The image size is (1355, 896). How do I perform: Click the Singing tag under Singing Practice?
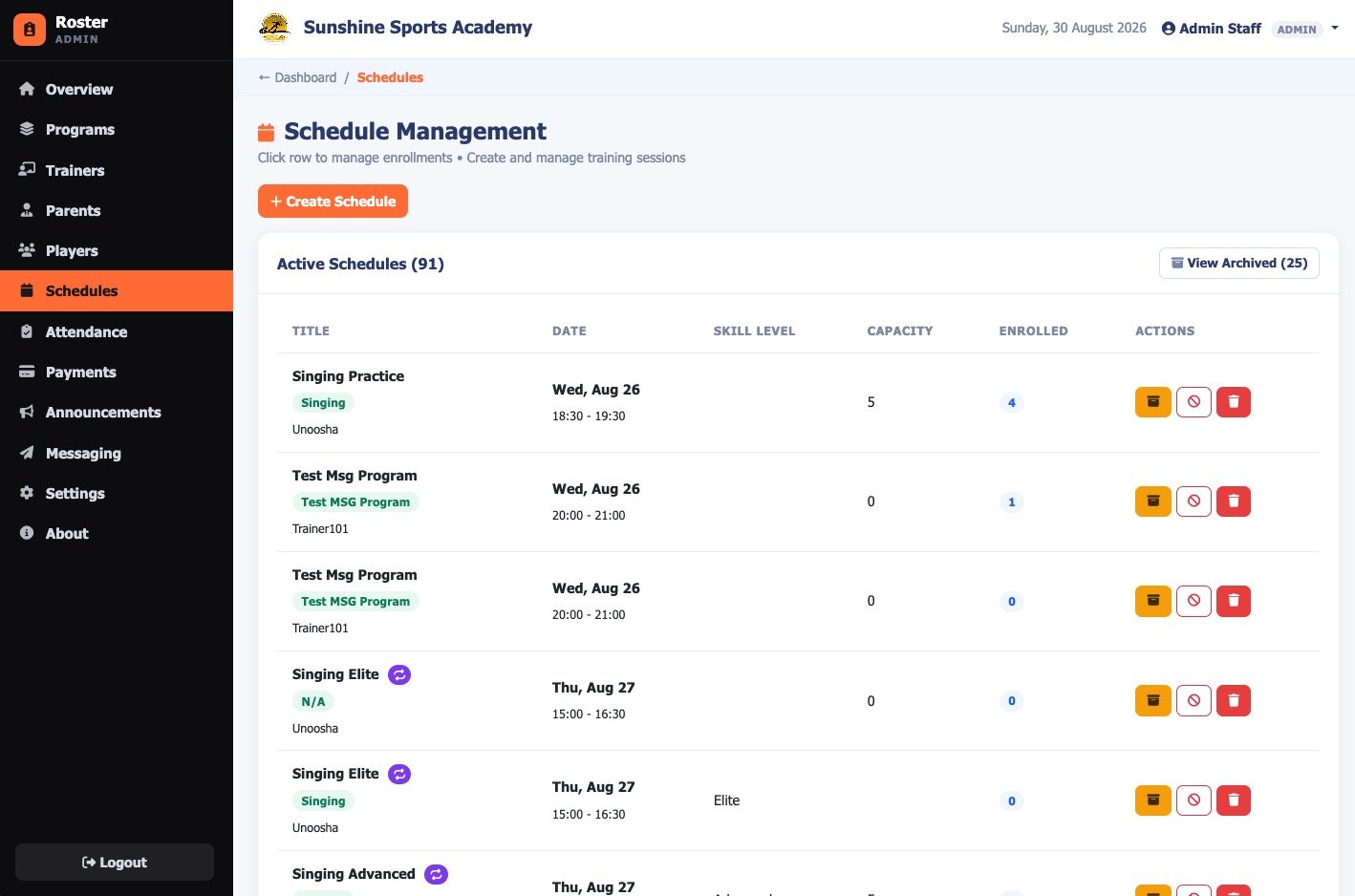(323, 403)
